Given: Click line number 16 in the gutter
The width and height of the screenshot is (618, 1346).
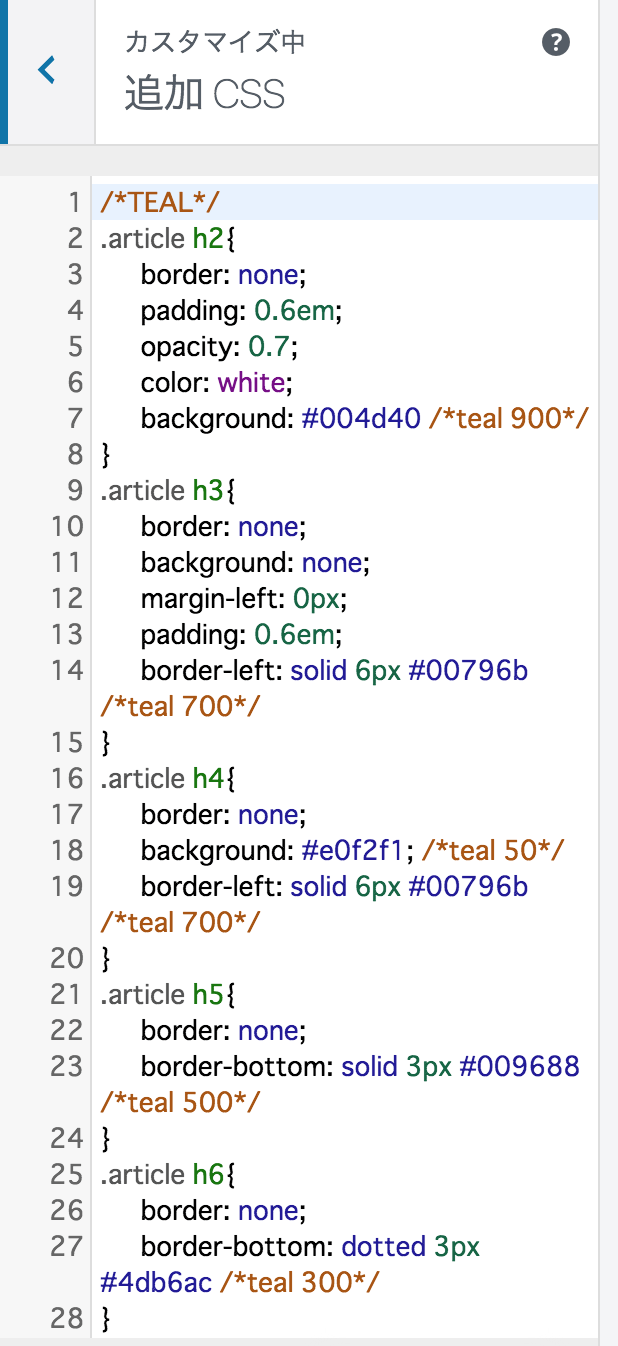Looking at the screenshot, I should 67,779.
